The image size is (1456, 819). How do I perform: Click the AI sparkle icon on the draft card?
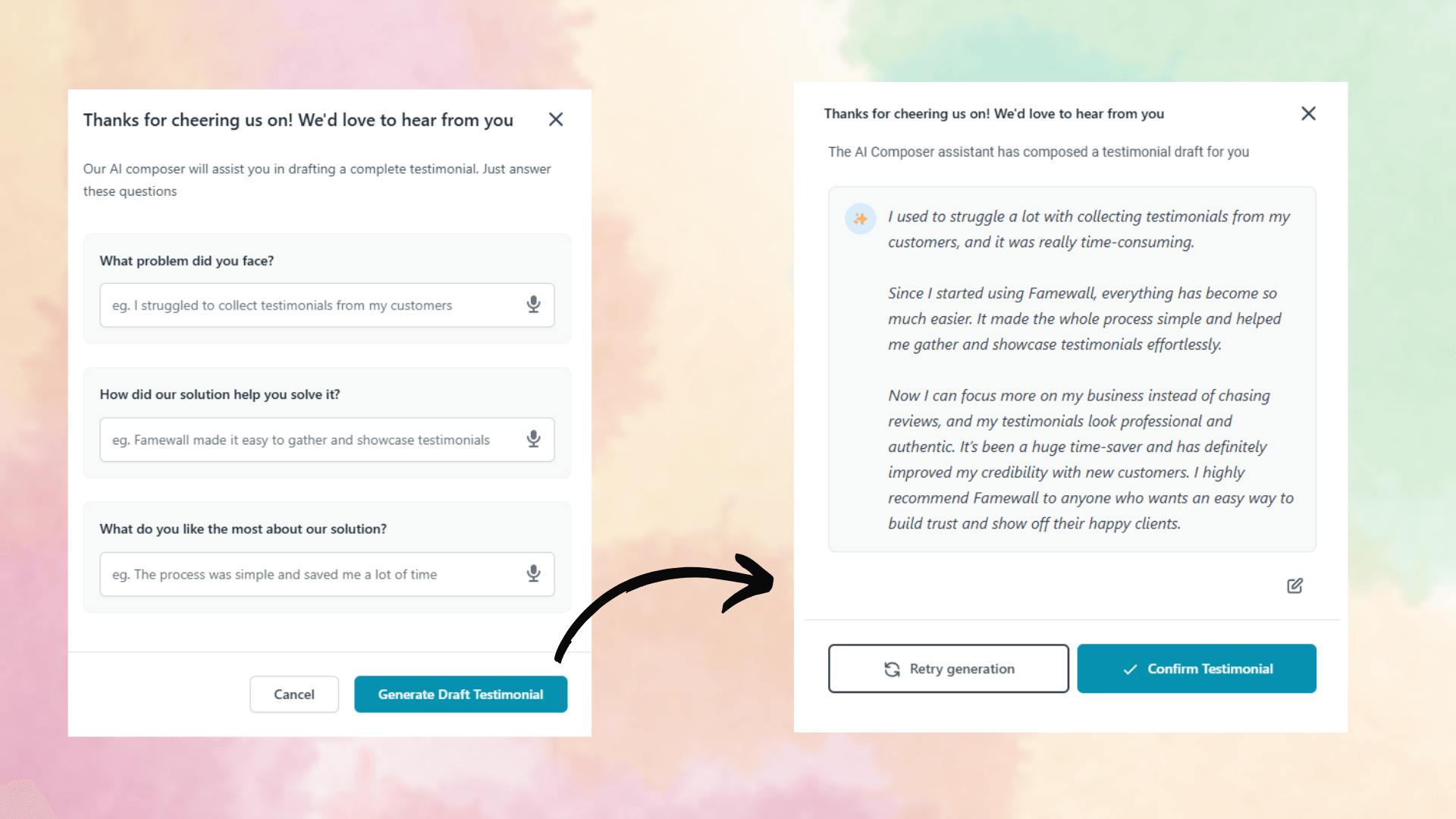click(x=860, y=218)
